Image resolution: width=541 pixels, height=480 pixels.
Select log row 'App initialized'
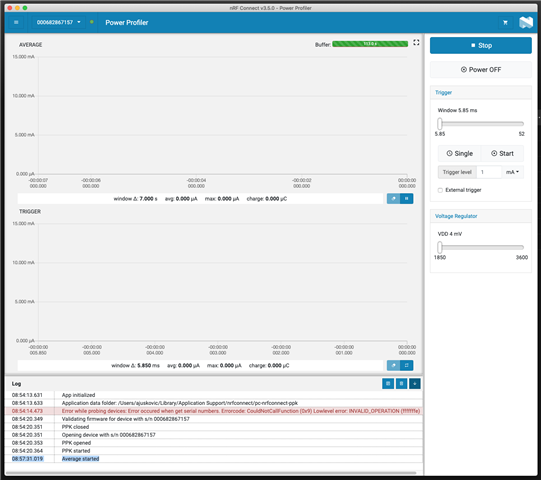[214, 395]
